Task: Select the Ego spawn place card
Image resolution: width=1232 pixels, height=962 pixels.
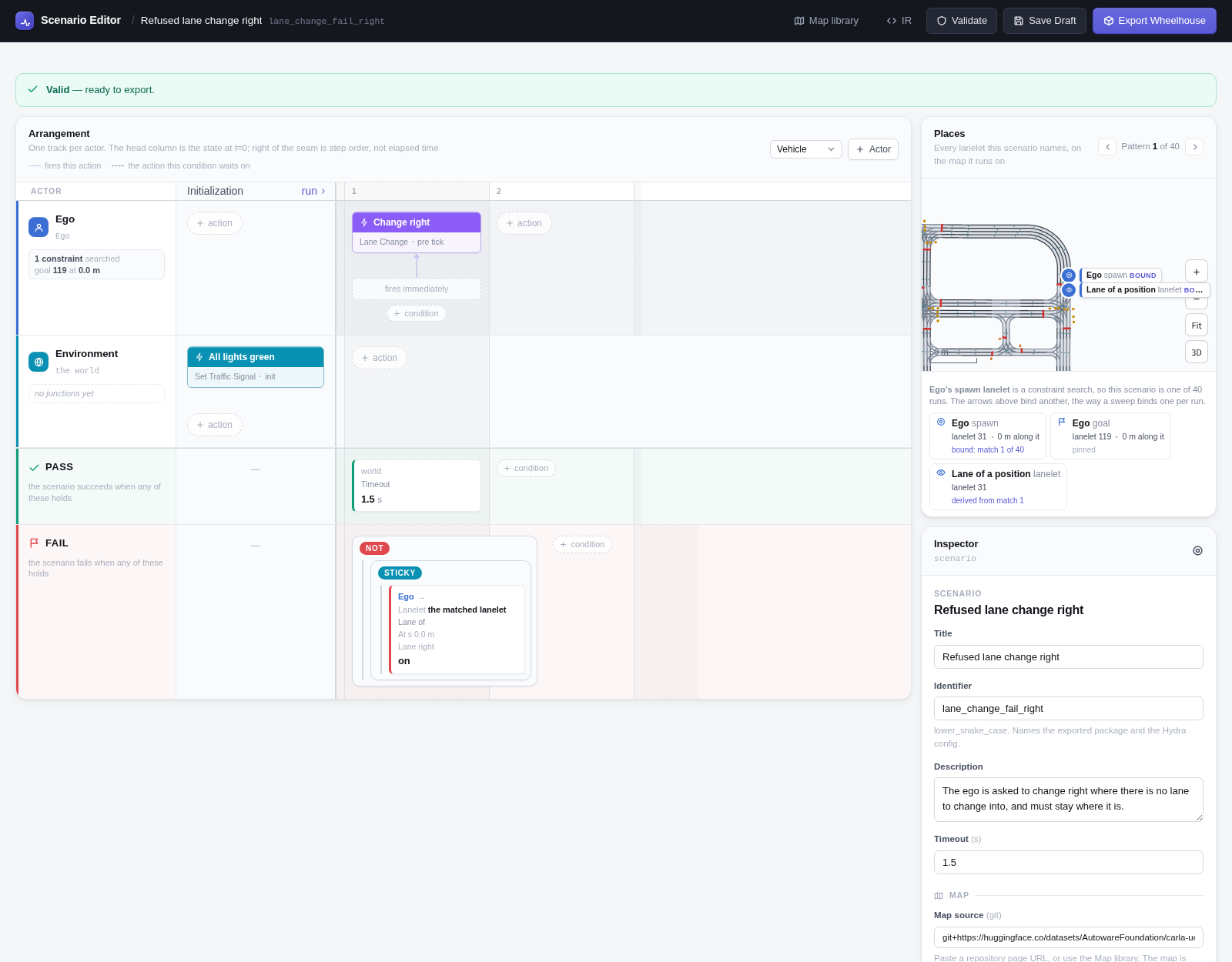Action: click(988, 436)
